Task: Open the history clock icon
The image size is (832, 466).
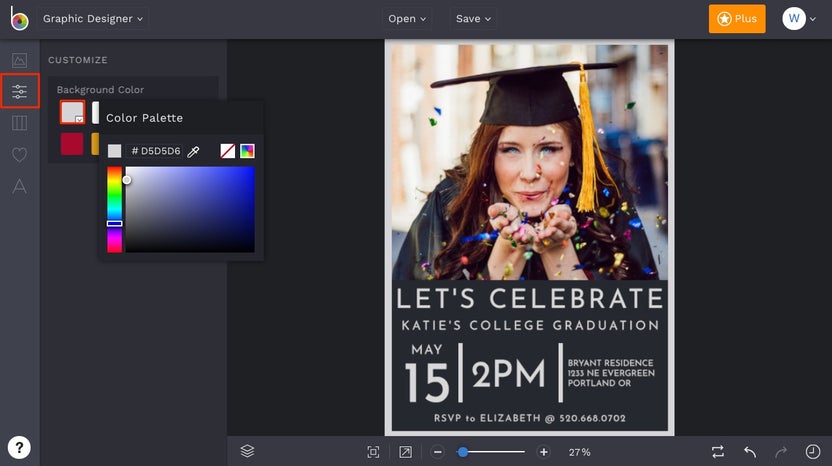Action: click(813, 452)
